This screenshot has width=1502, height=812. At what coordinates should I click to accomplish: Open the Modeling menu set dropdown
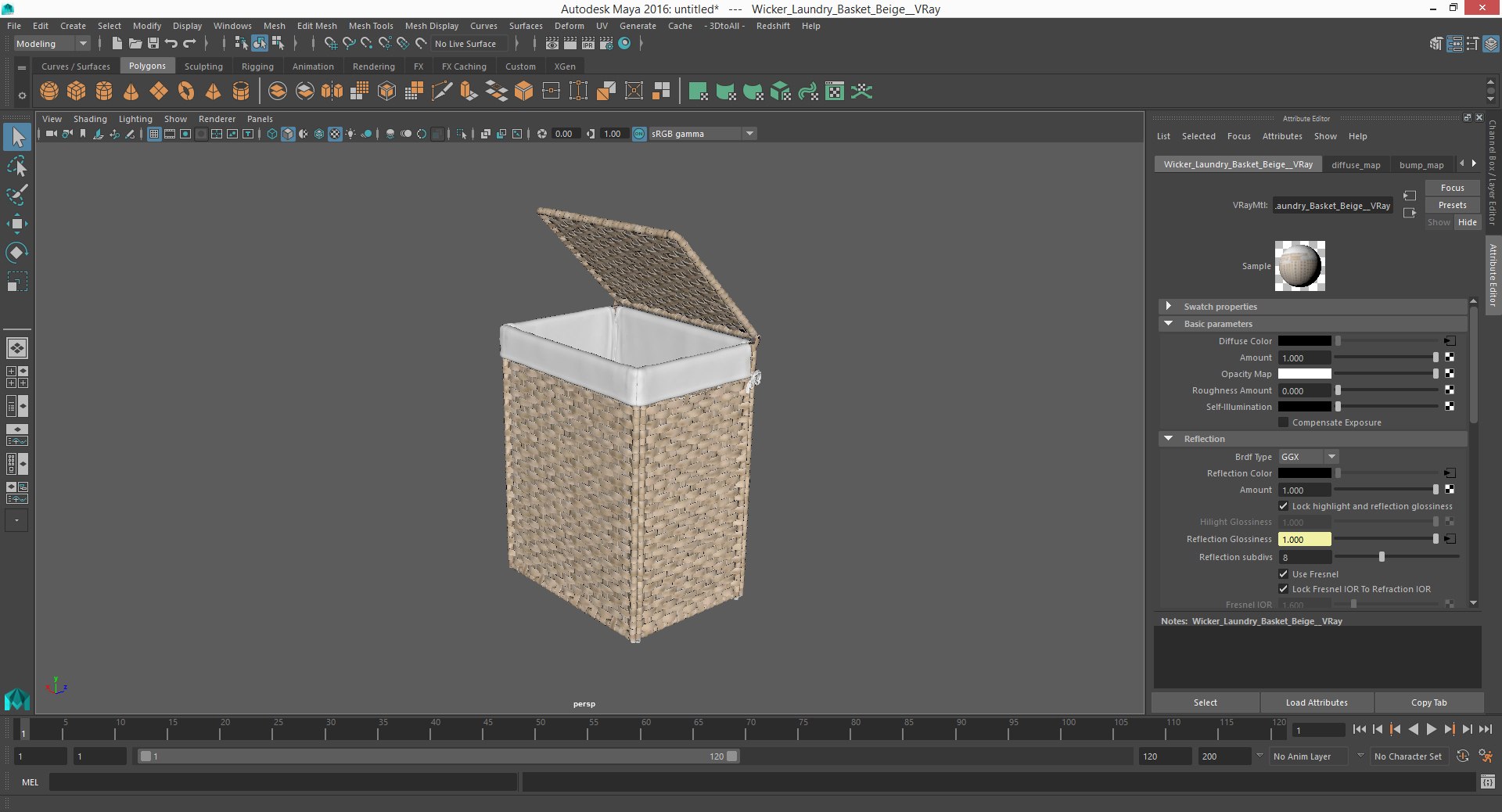(52, 44)
